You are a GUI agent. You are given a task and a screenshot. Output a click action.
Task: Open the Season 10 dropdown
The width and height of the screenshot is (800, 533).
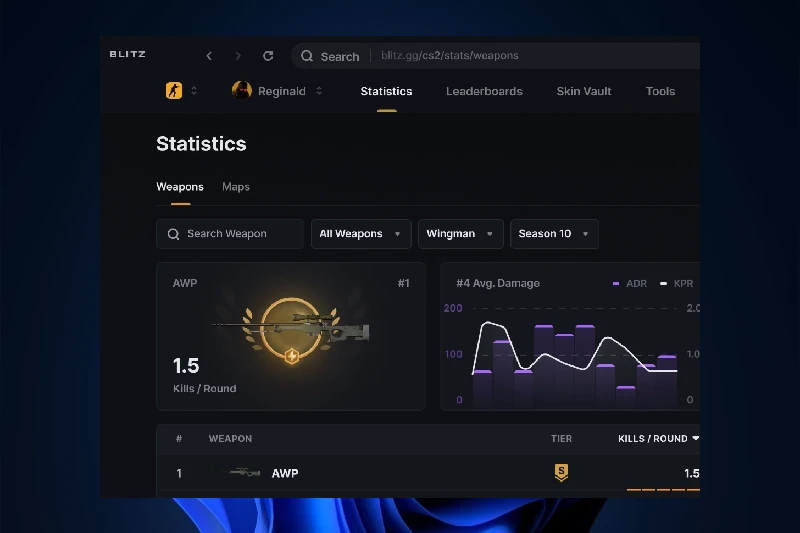(554, 234)
